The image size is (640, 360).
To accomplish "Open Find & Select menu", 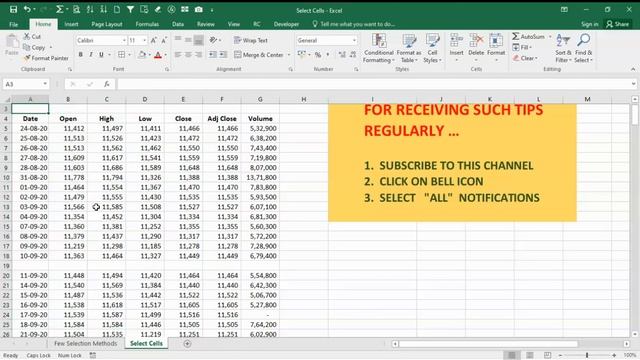I will tap(583, 48).
